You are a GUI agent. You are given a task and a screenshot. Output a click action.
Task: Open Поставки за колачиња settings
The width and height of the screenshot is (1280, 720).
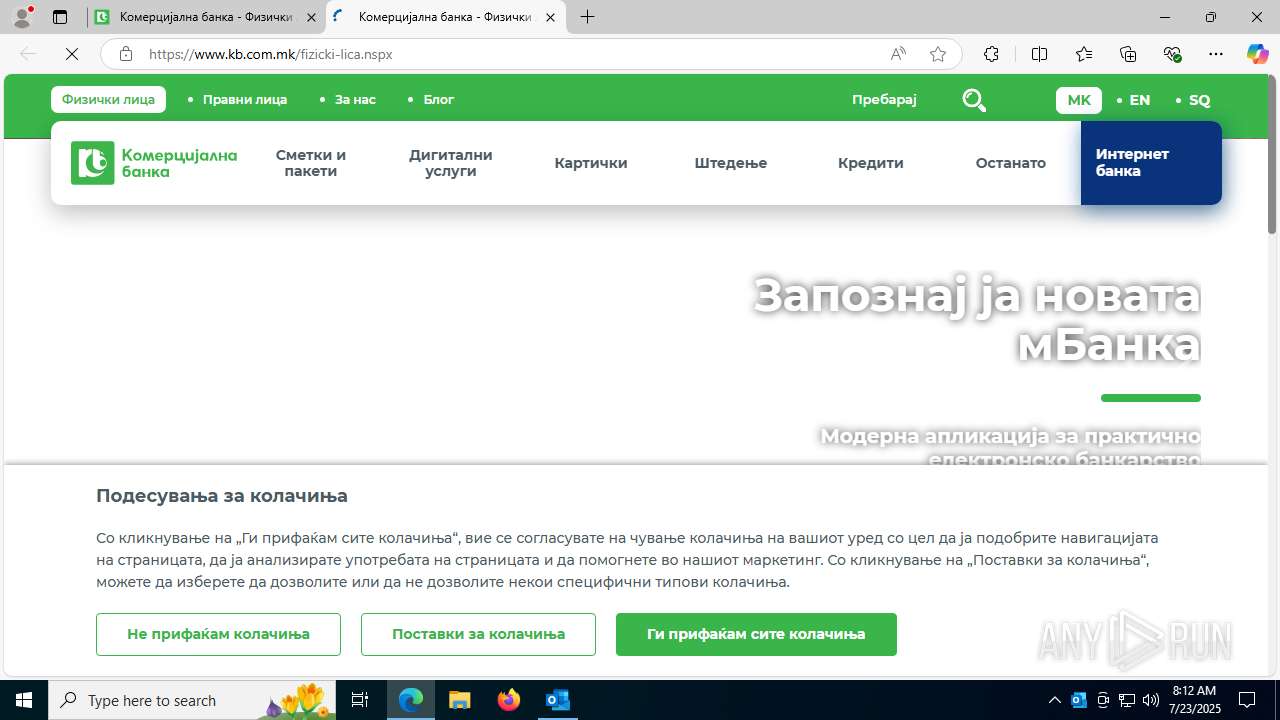click(478, 634)
